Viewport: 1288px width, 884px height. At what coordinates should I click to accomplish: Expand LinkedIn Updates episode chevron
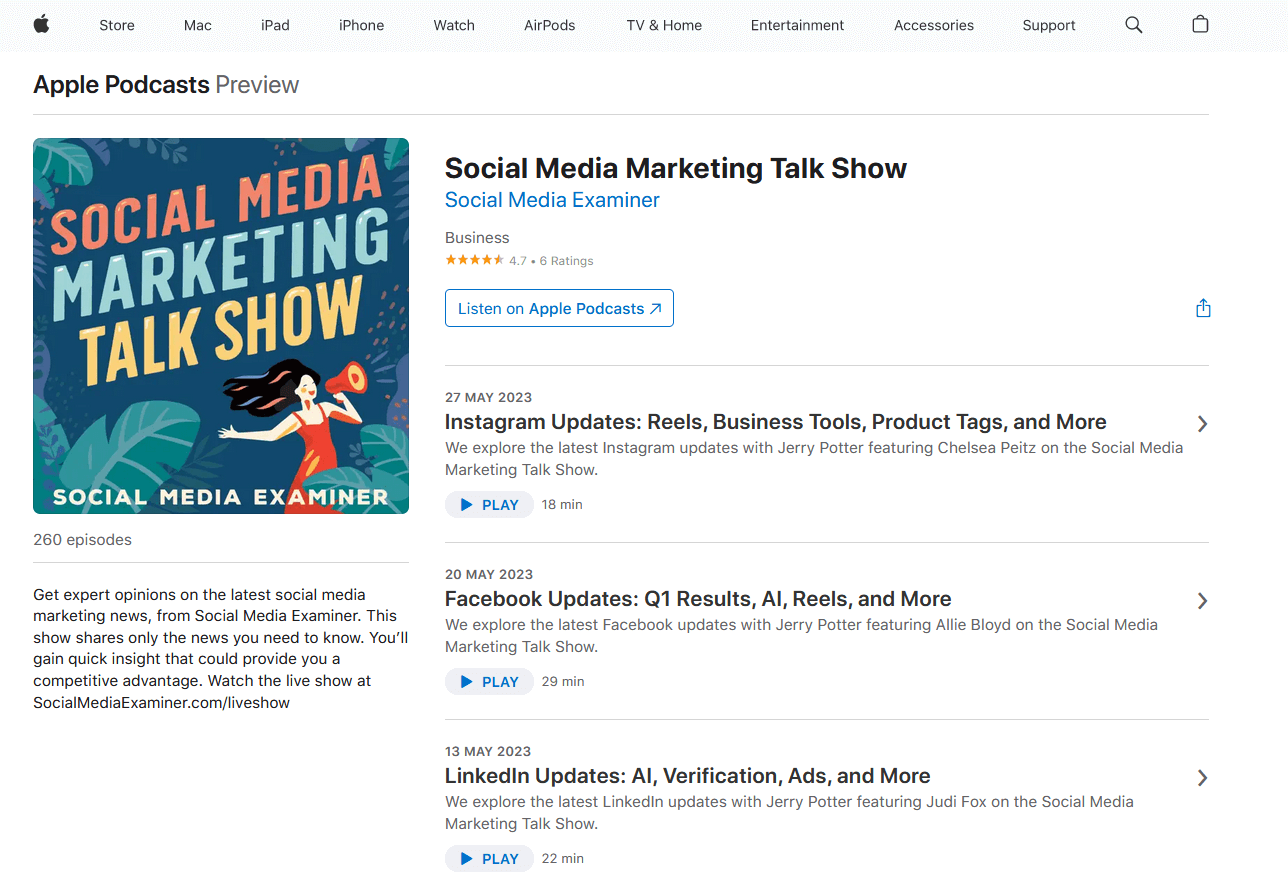tap(1202, 778)
